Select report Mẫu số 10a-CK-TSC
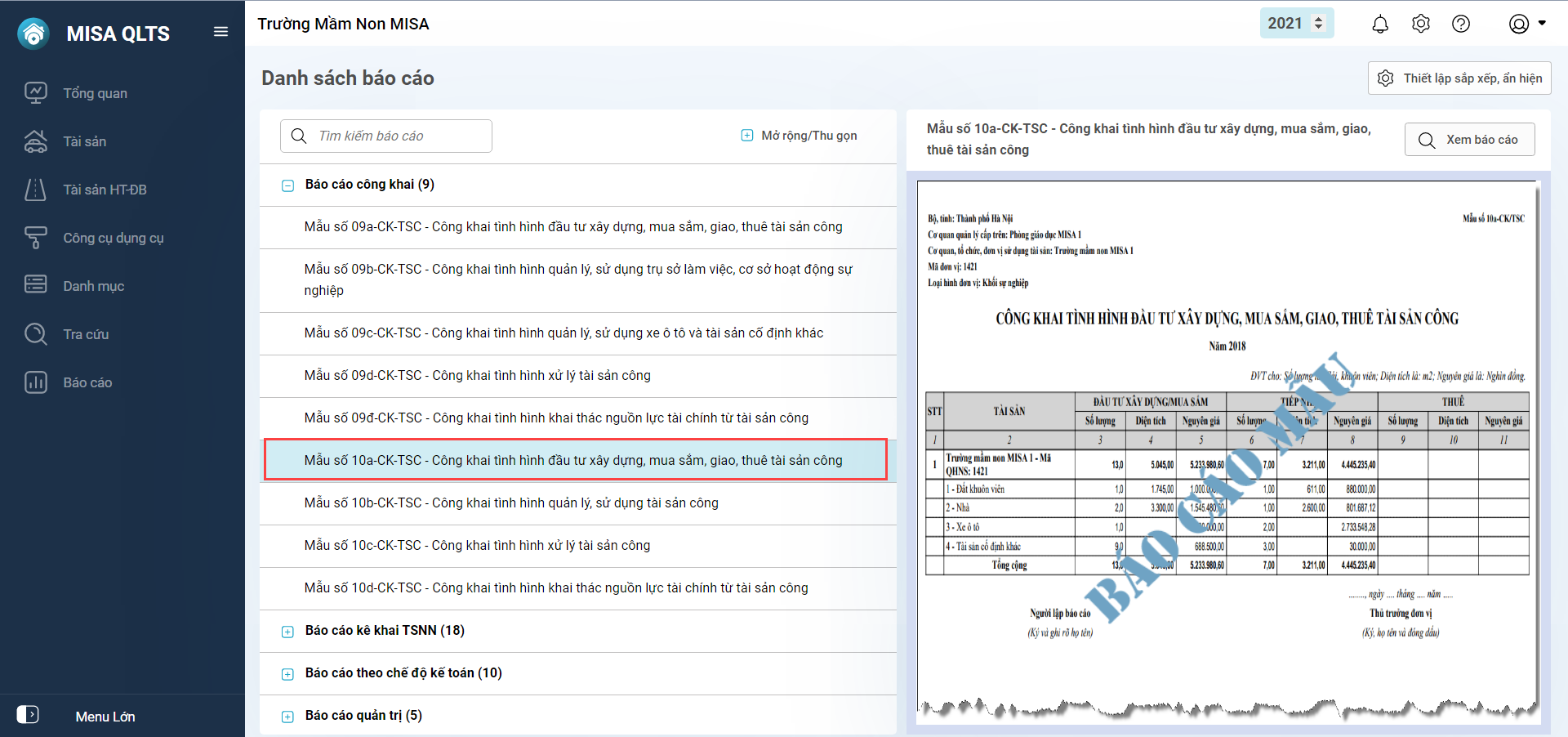The width and height of the screenshot is (1568, 737). (x=578, y=461)
